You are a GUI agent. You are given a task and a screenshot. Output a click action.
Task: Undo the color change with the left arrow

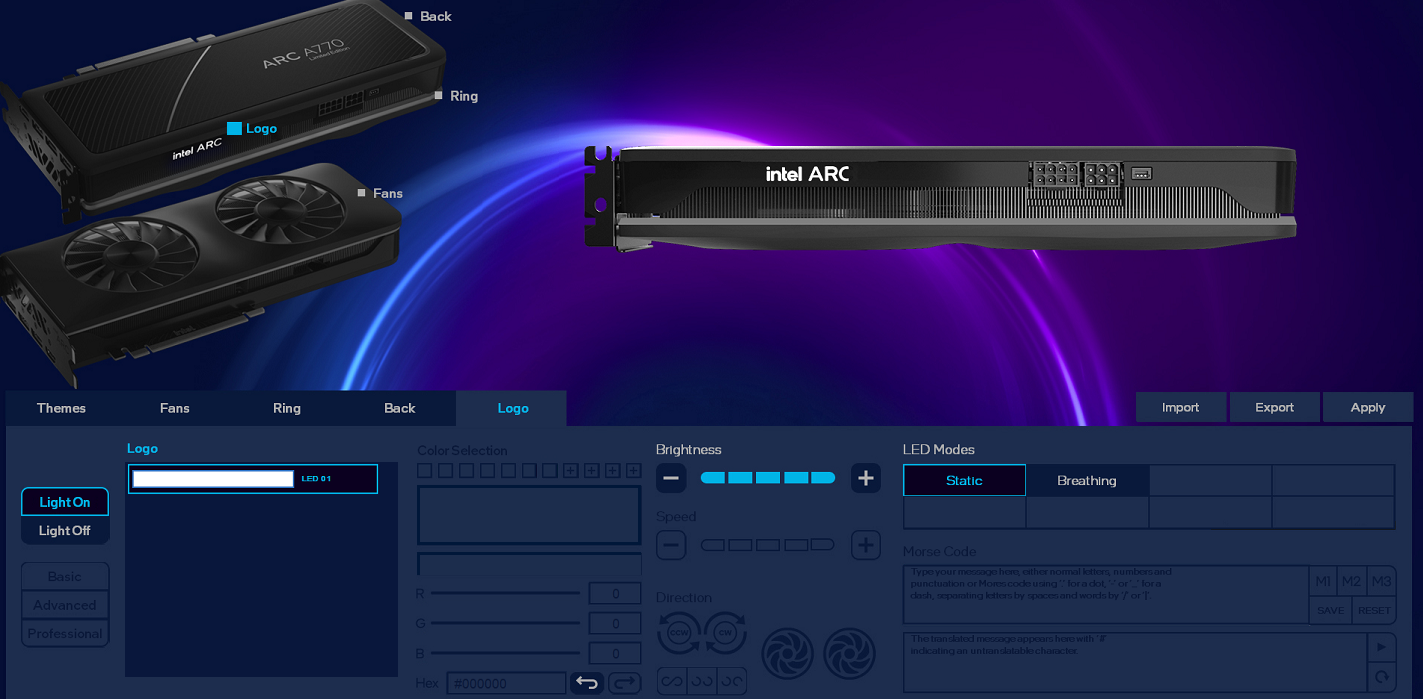coord(587,683)
